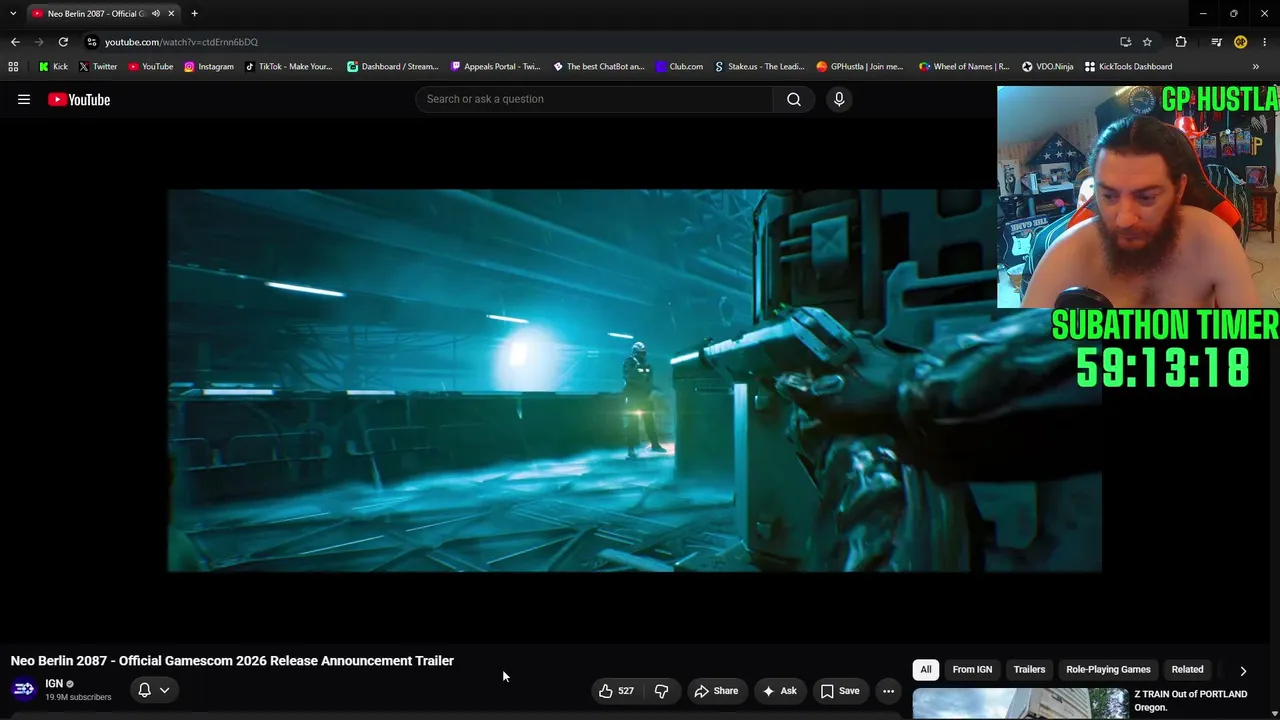Open the IGN channel avatar
The image size is (1280, 720).
click(24, 690)
